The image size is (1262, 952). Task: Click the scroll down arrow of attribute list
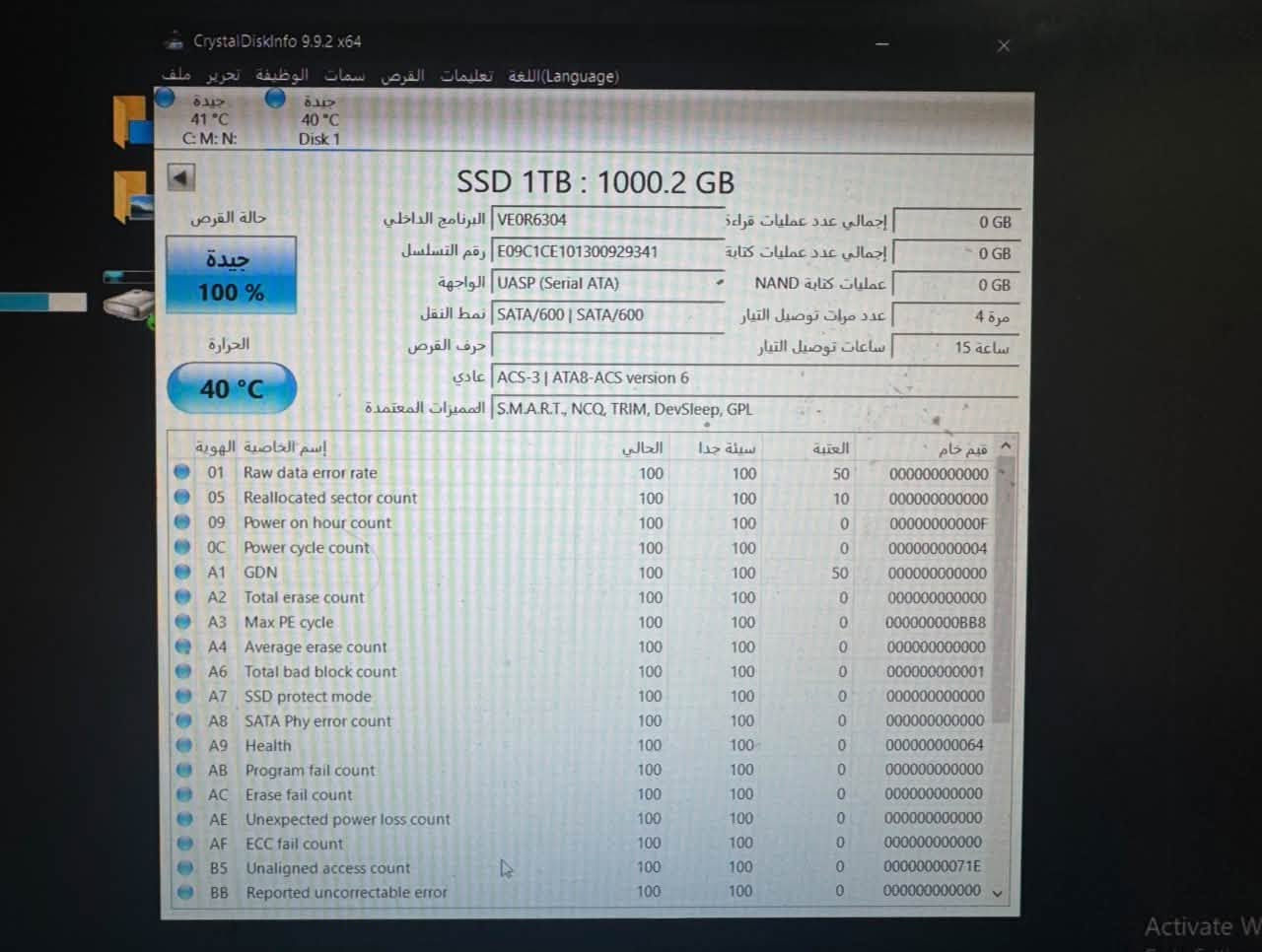tap(997, 893)
